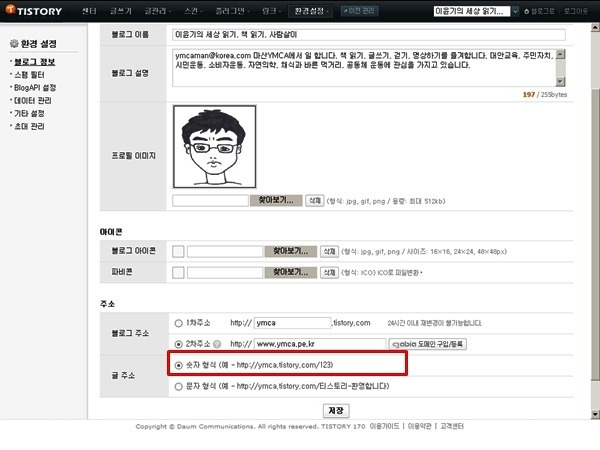
Task: Expand the 글관리 top menu
Action: [157, 11]
